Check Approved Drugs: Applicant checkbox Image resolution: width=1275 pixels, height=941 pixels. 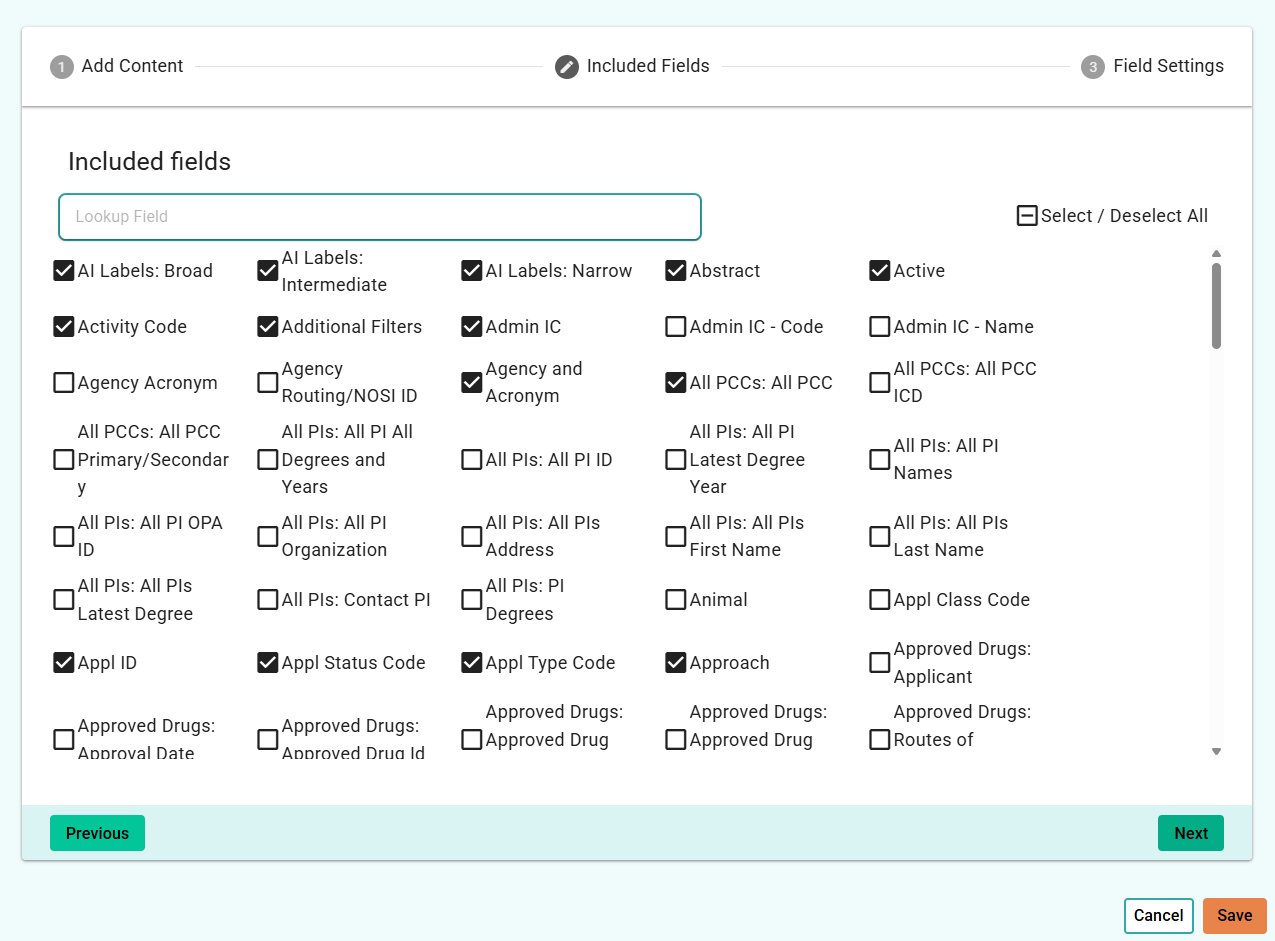pos(880,663)
